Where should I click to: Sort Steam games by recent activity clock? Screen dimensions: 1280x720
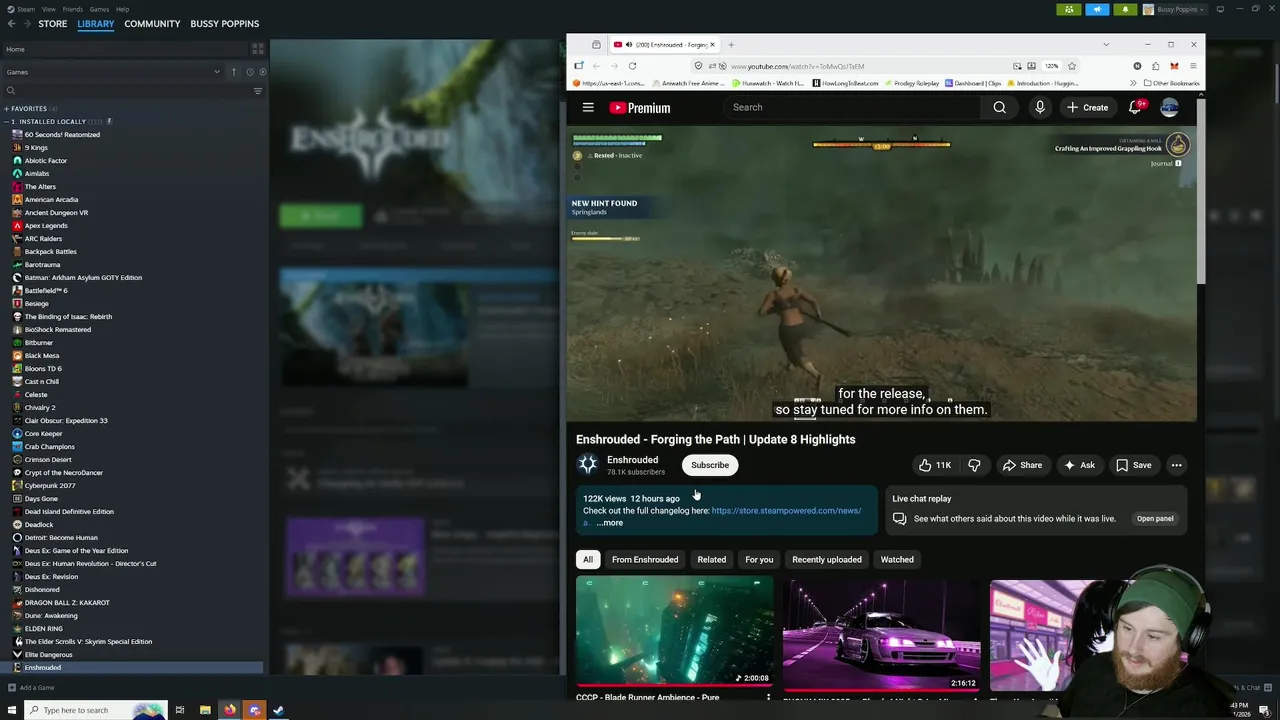[250, 72]
